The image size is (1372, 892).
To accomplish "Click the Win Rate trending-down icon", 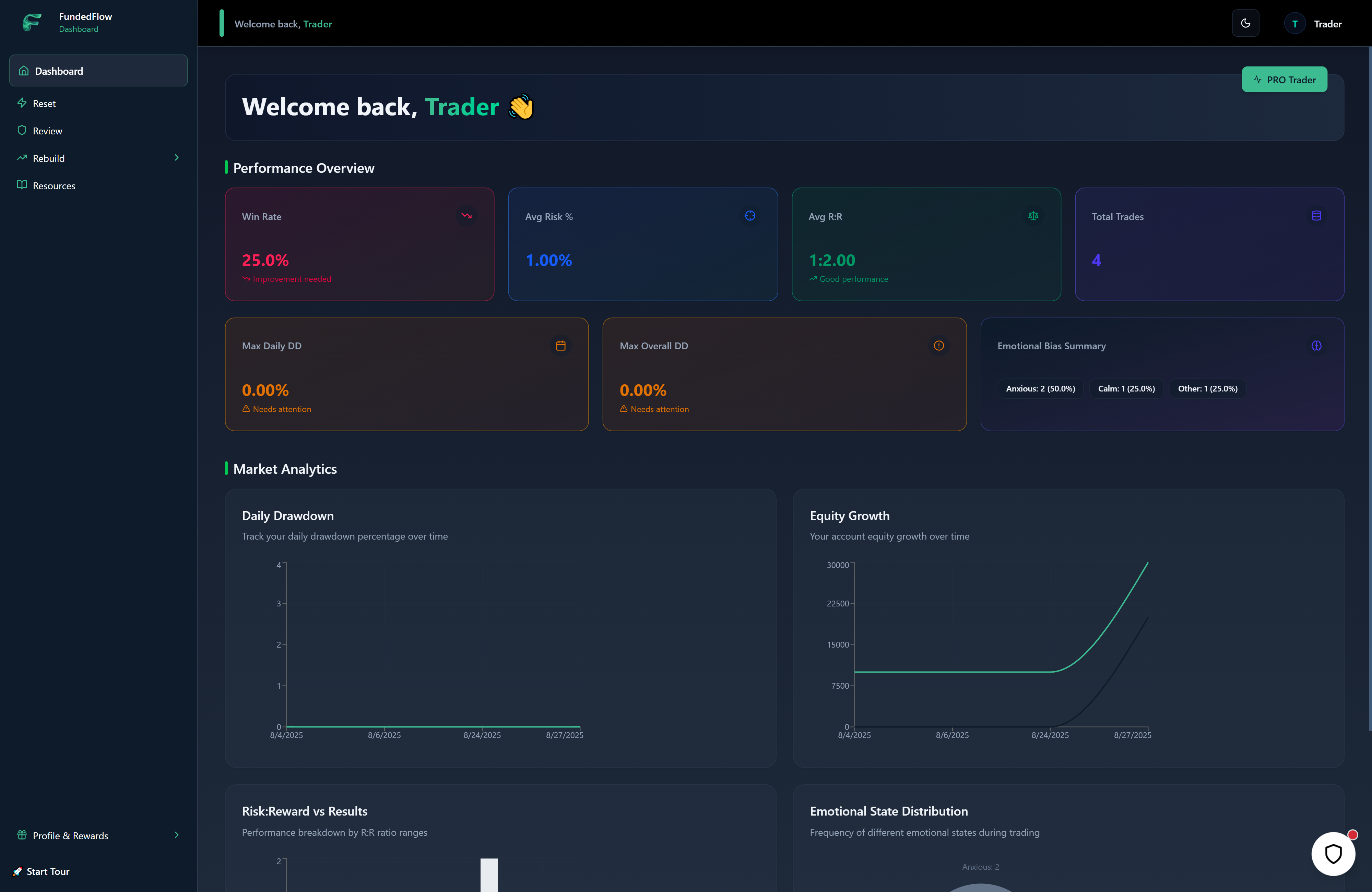I will tap(466, 216).
